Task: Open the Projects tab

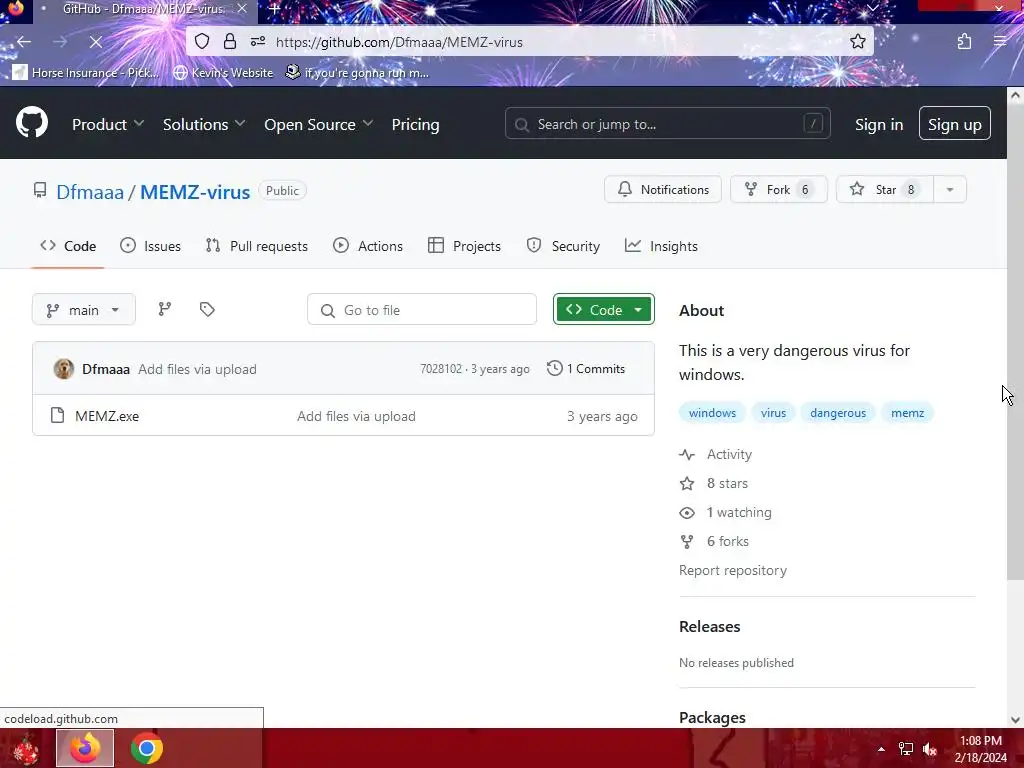Action: coord(464,246)
